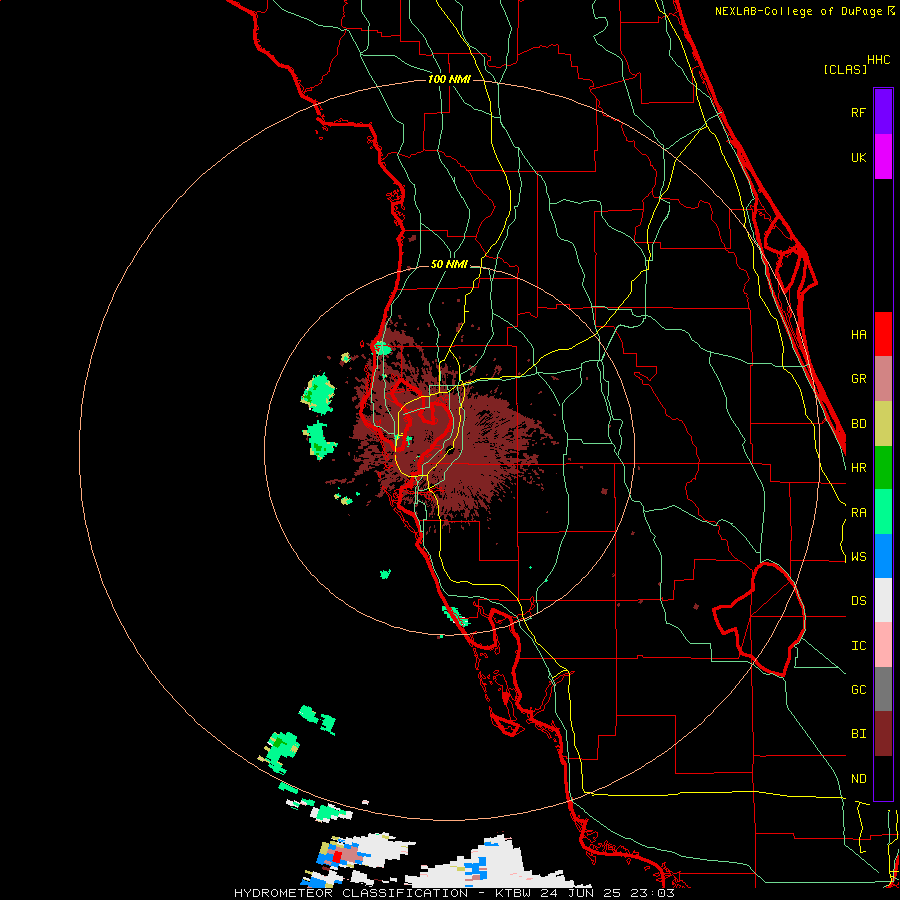The height and width of the screenshot is (900, 900).
Task: Click the [CLAS] legend header text
Action: (x=845, y=69)
